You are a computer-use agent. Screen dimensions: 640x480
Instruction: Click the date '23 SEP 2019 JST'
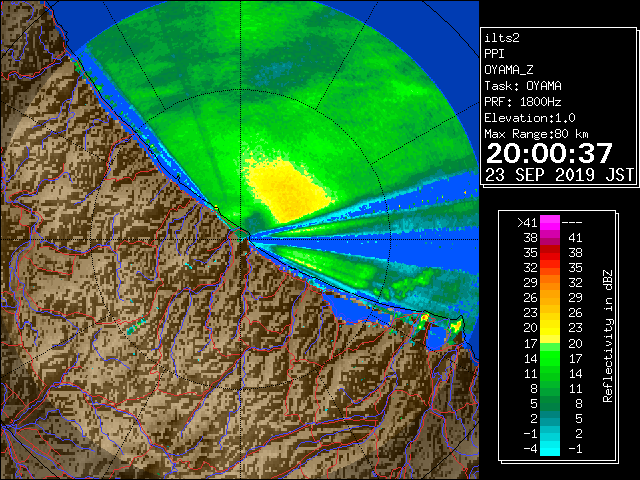(x=560, y=175)
